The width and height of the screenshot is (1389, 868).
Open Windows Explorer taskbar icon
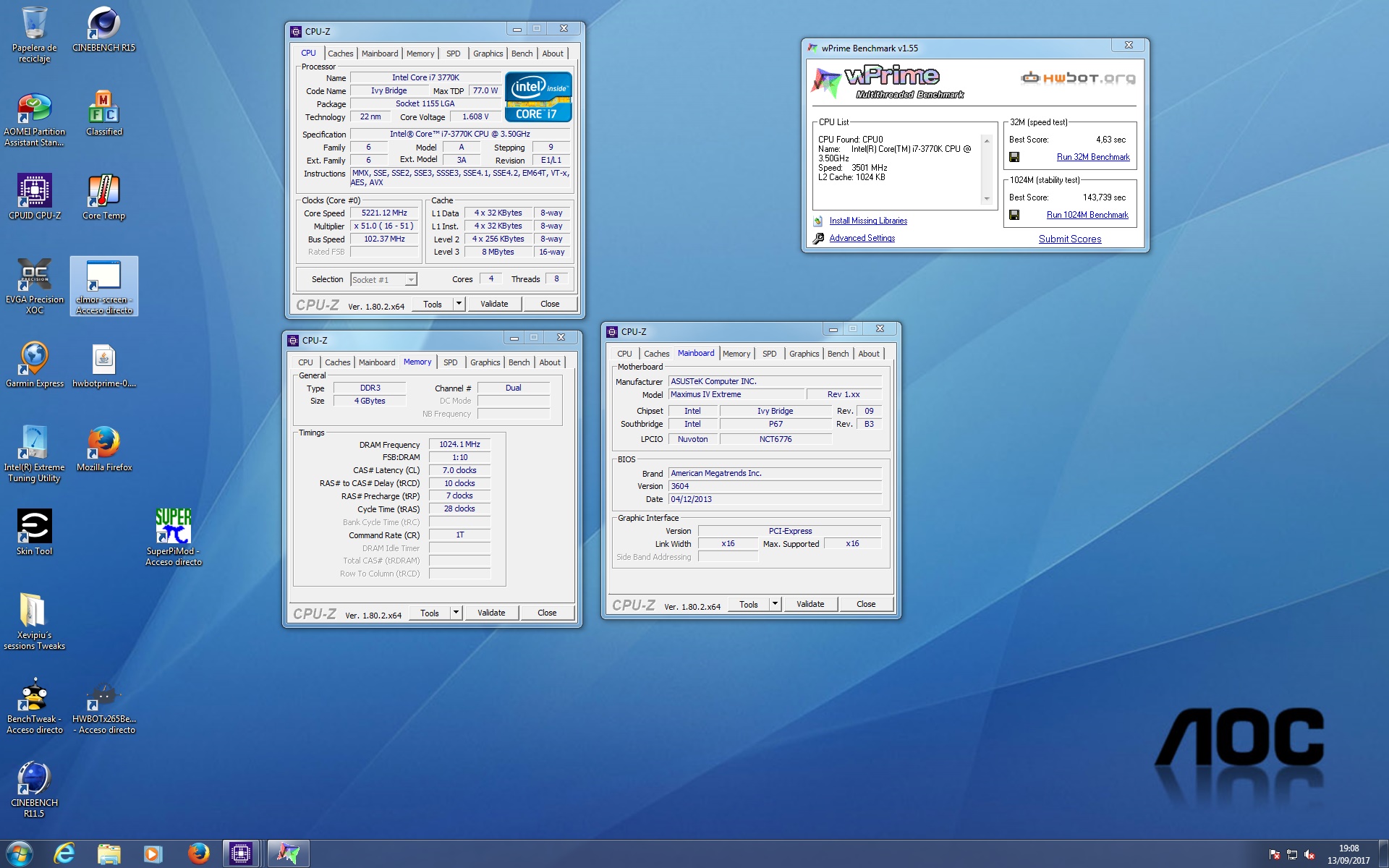(x=109, y=854)
